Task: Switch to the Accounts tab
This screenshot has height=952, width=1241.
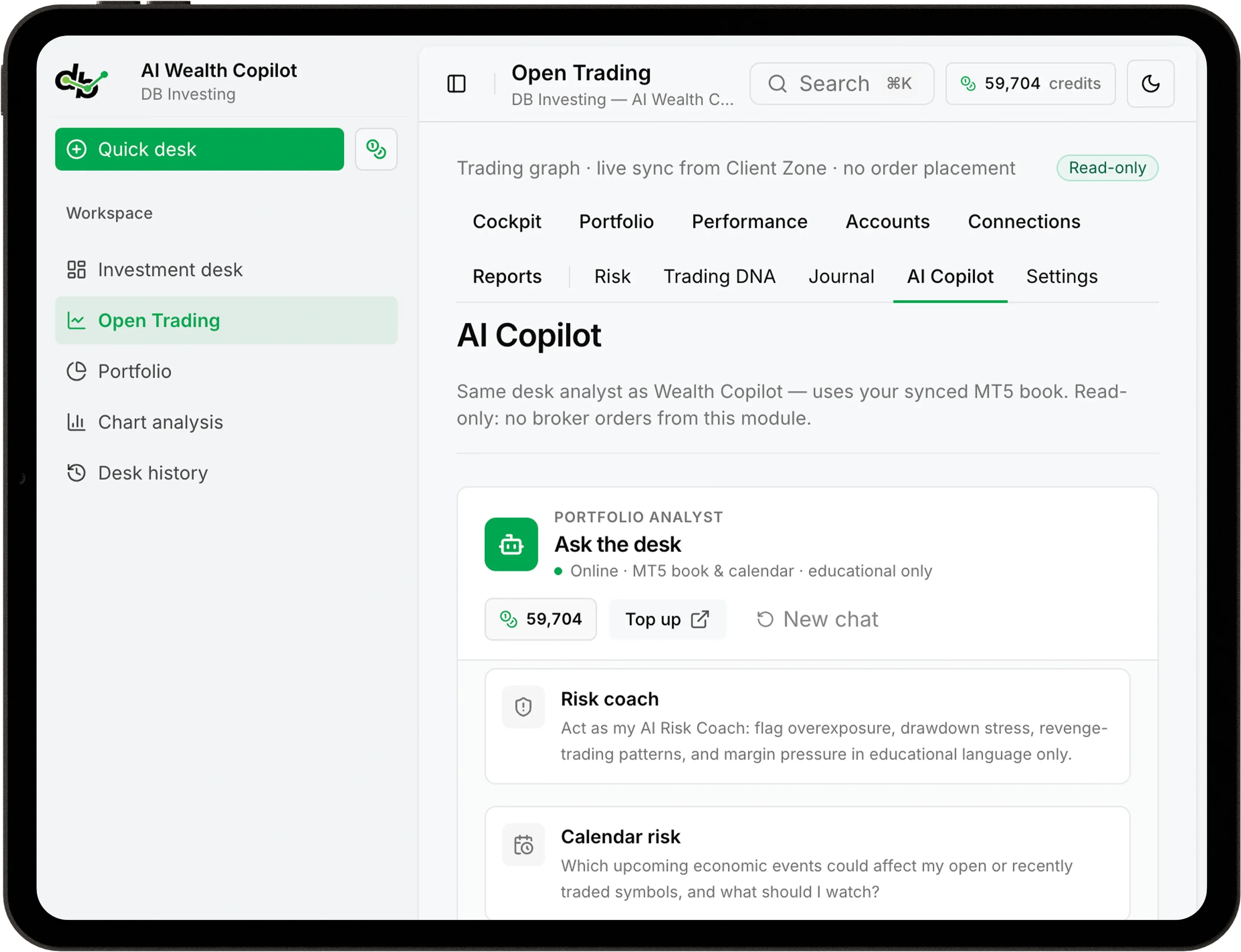Action: pos(887,221)
